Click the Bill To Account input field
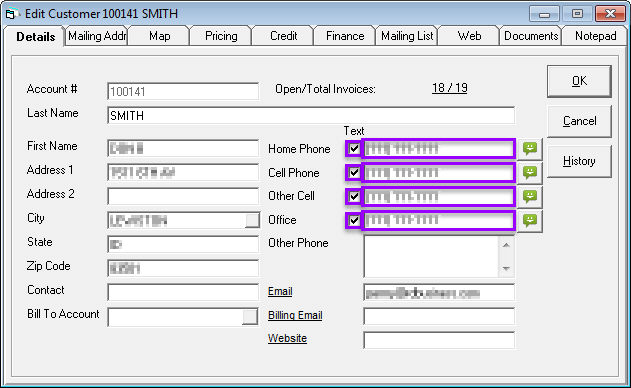Image resolution: width=631 pixels, height=388 pixels. [x=175, y=317]
